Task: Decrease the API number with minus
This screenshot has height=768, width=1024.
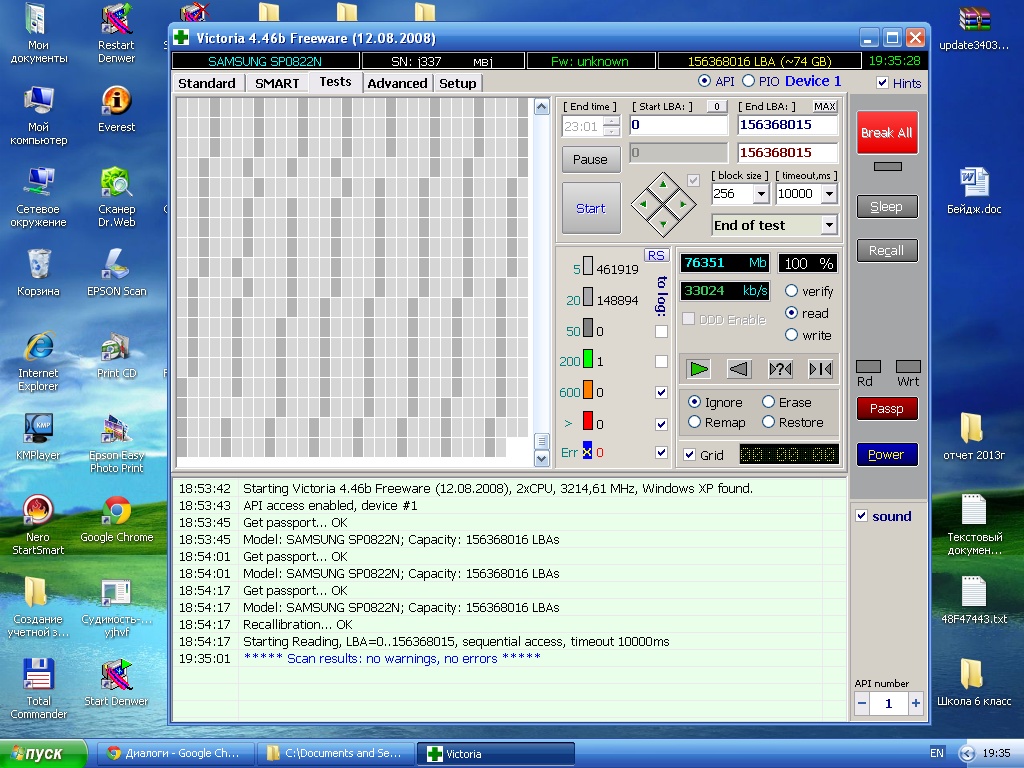Action: tap(862, 703)
